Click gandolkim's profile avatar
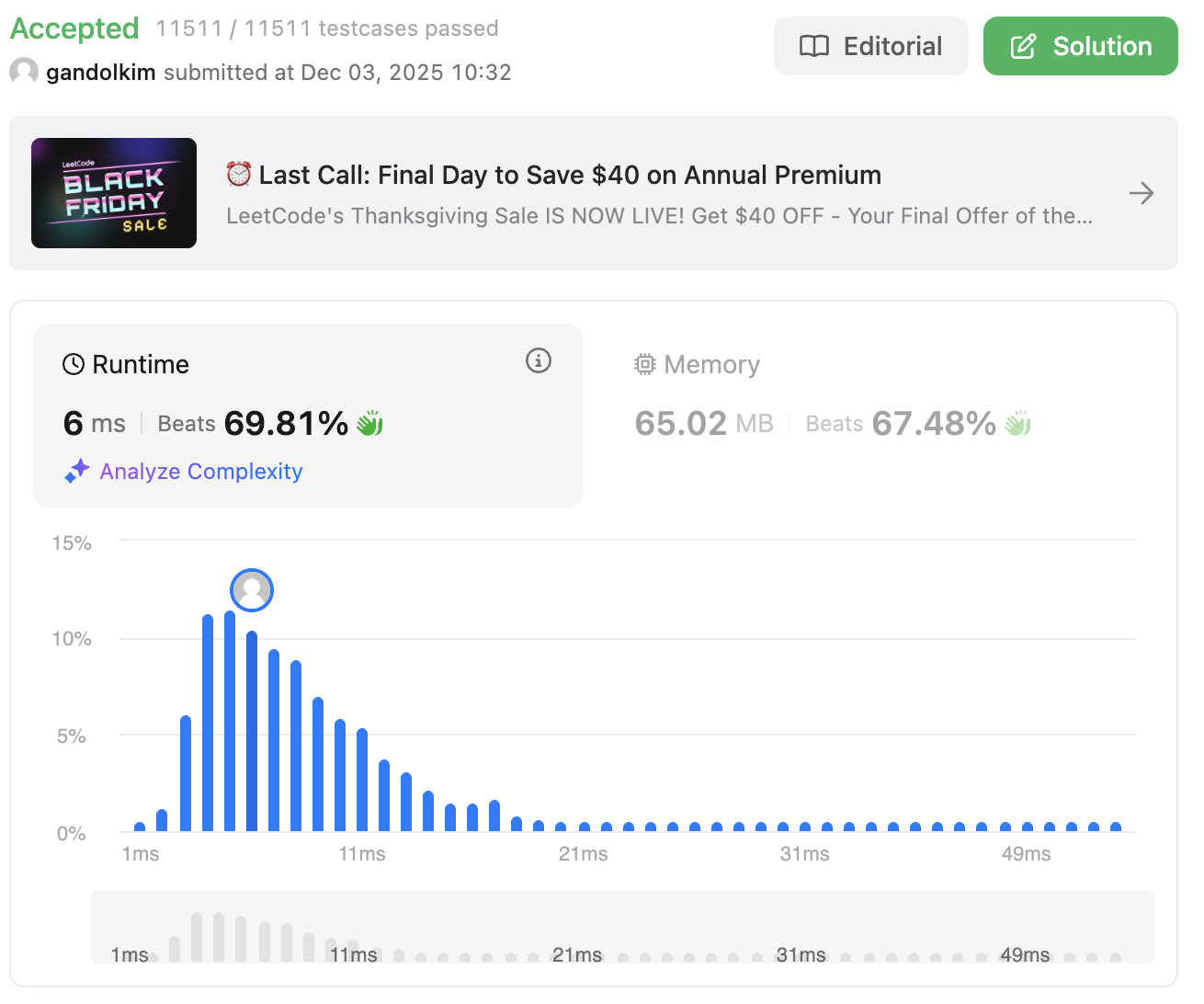1204x1004 pixels. coord(24,72)
